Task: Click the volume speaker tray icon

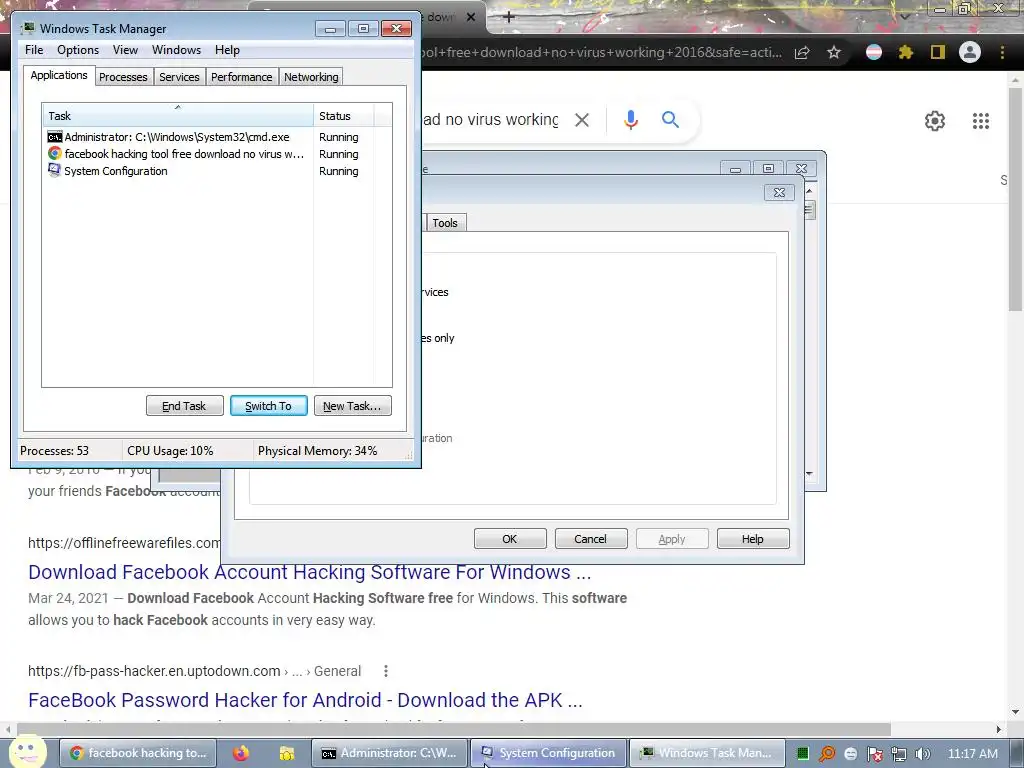Action: coord(922,754)
